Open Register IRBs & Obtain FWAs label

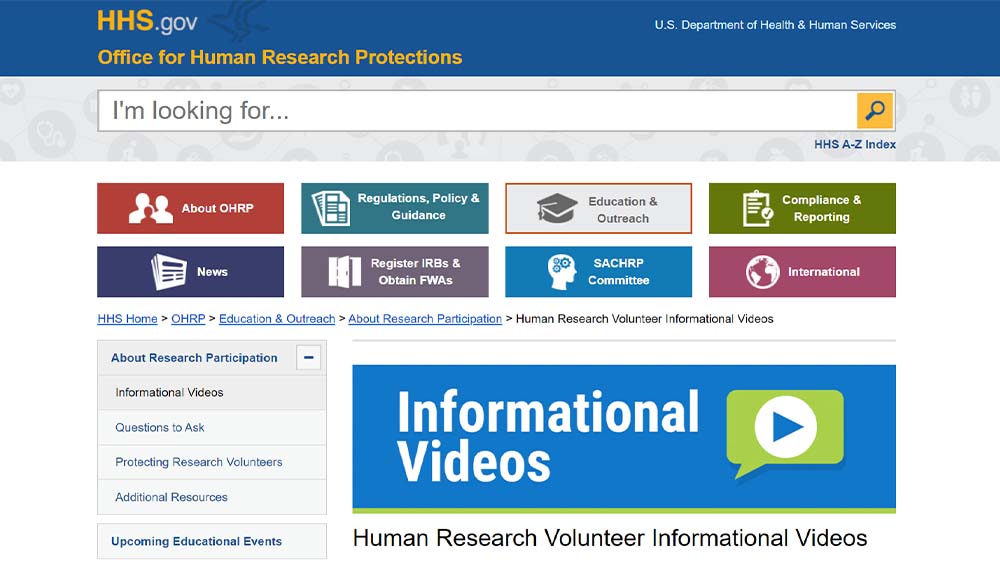[415, 272]
